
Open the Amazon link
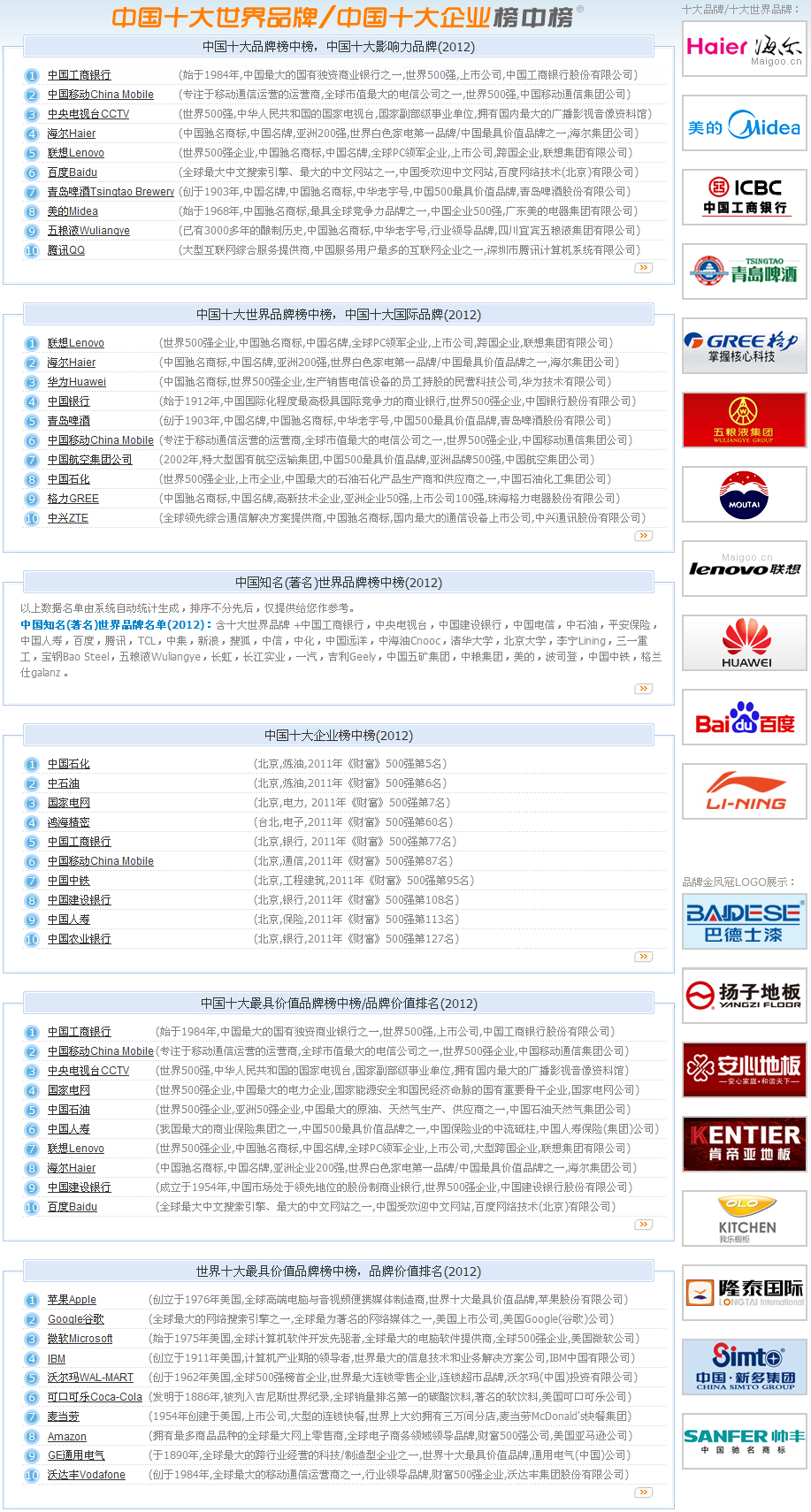pyautogui.click(x=67, y=1437)
